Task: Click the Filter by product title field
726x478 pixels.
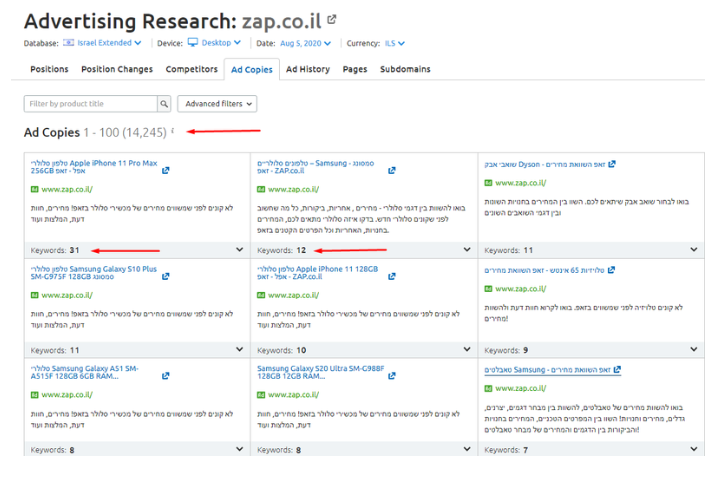Action: [90, 104]
